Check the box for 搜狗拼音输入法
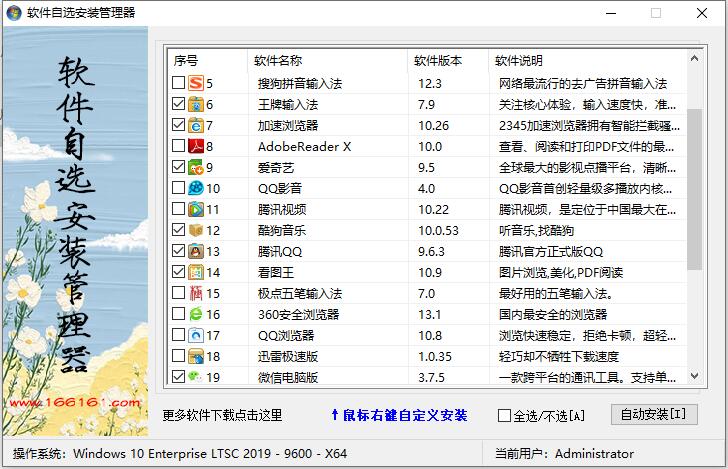Image resolution: width=728 pixels, height=469 pixels. tap(178, 83)
